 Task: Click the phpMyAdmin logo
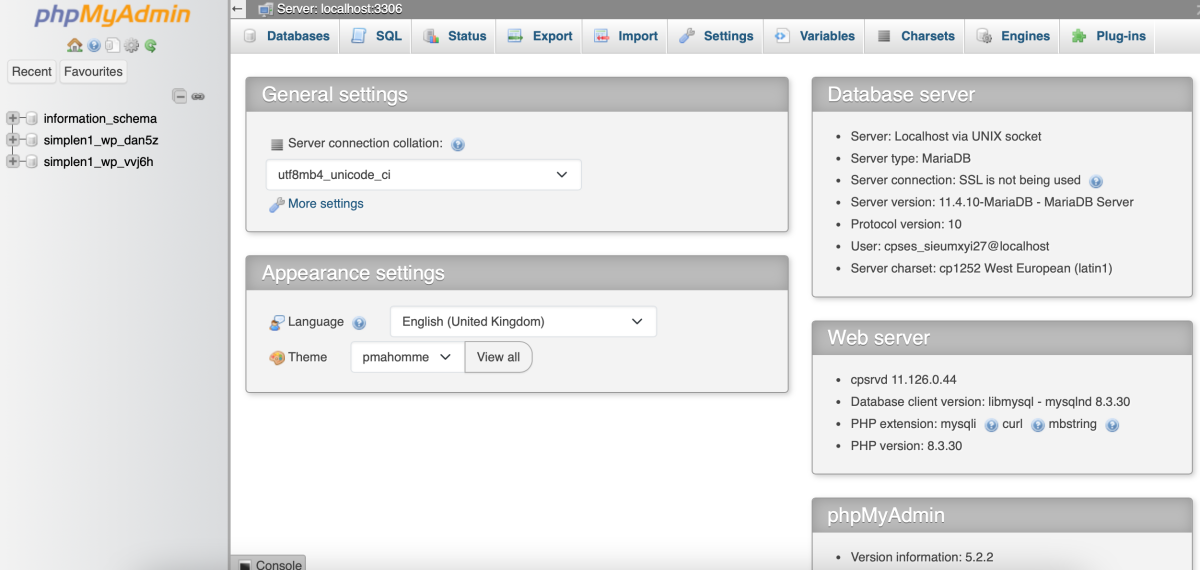coord(112,15)
